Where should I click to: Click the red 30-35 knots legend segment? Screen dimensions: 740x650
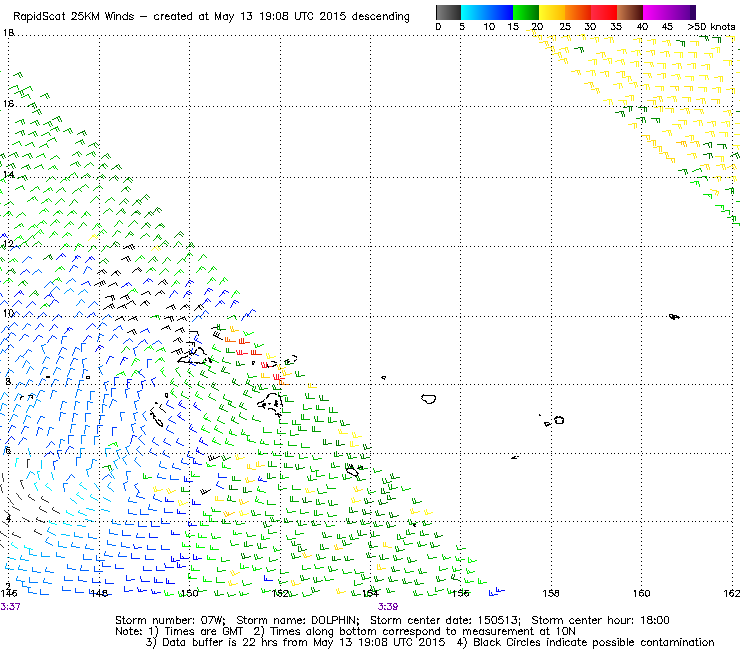pyautogui.click(x=604, y=12)
